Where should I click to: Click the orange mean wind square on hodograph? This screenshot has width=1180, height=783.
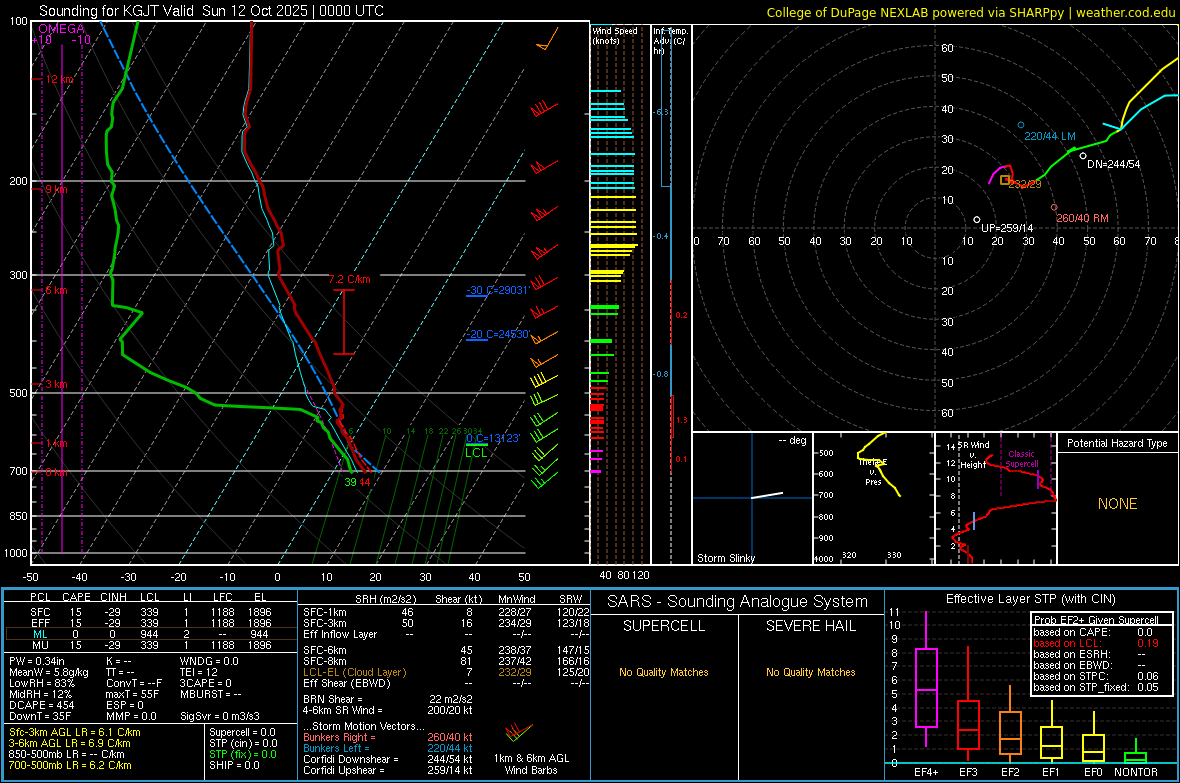1005,180
